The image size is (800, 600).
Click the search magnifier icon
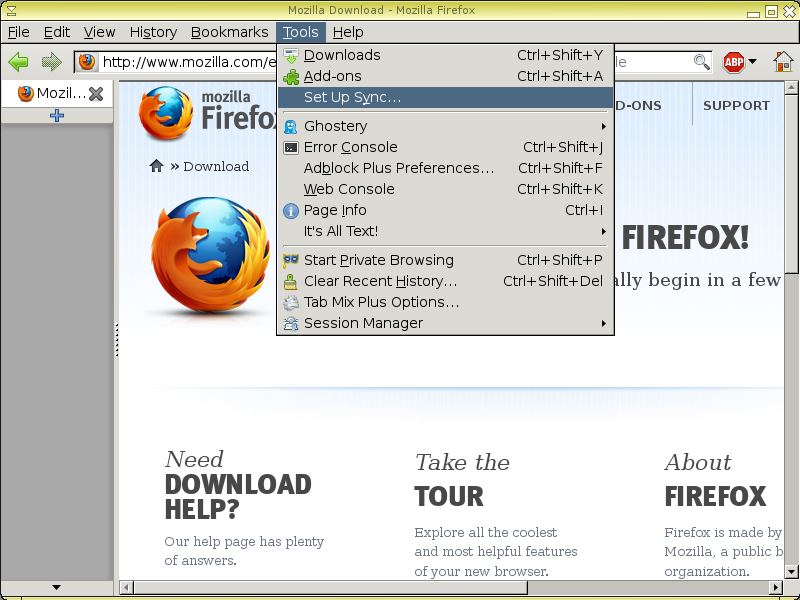tap(702, 62)
